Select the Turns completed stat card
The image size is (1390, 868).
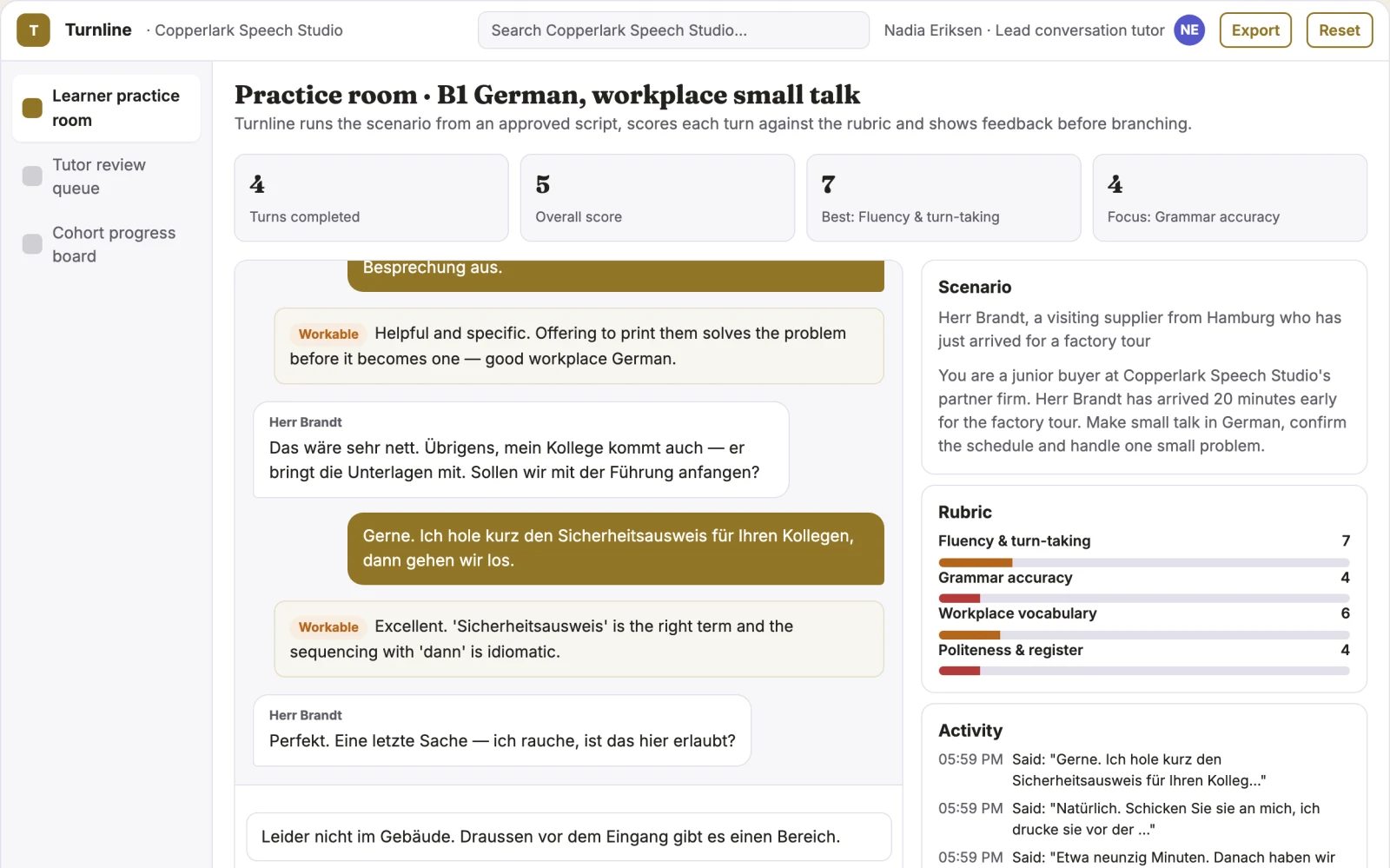[x=371, y=198]
